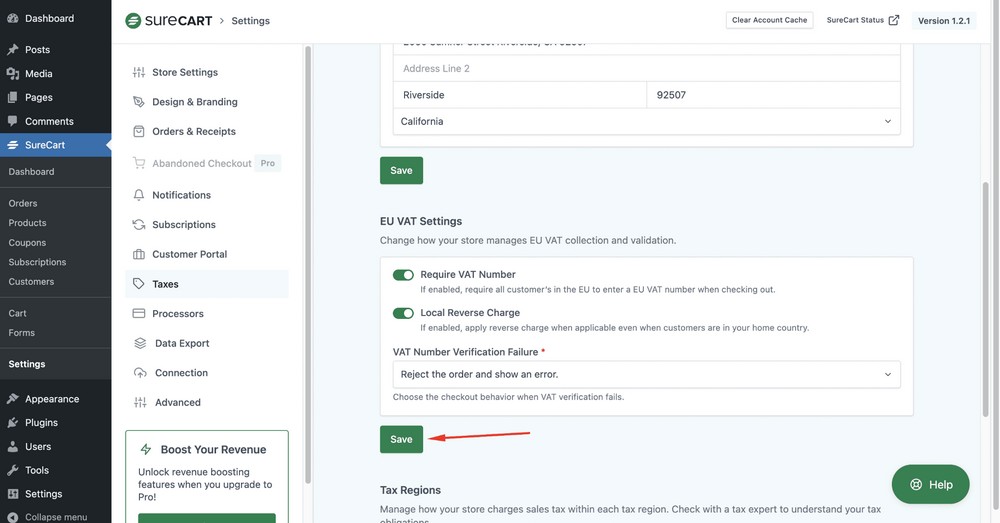Click the SureCart Status external link icon
1000x523 pixels.
894,20
